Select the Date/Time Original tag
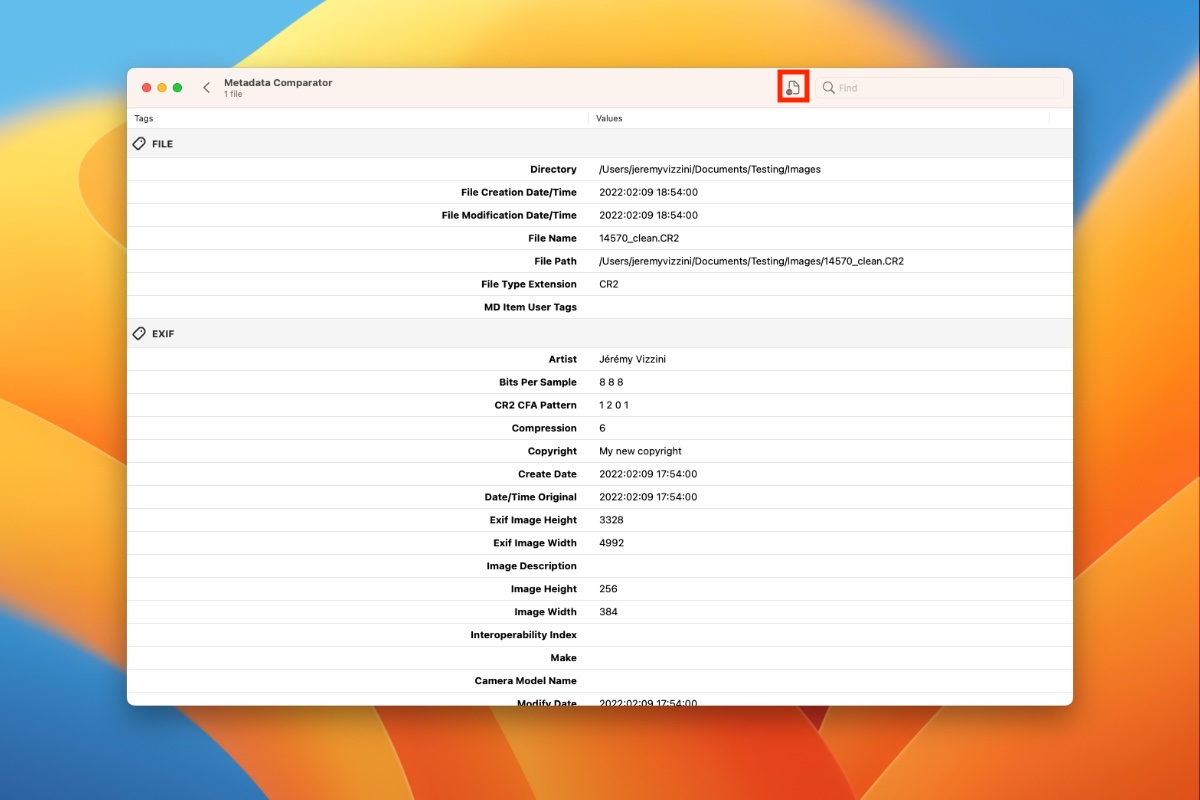 click(531, 497)
